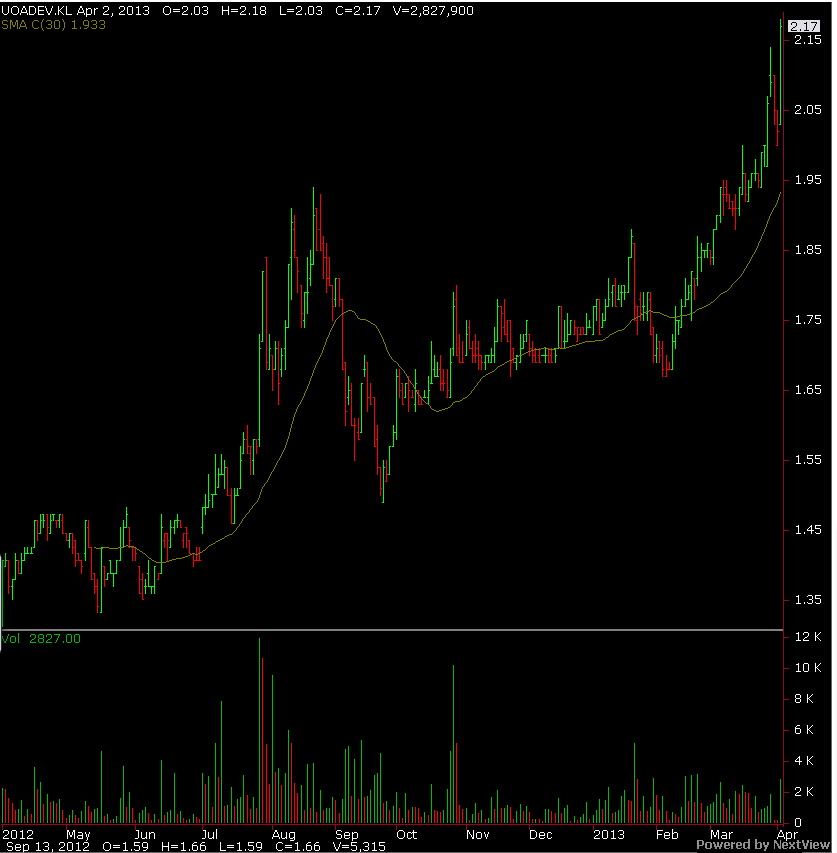Click the Mar label on time axis
This screenshot has width=837, height=853.
(x=721, y=834)
